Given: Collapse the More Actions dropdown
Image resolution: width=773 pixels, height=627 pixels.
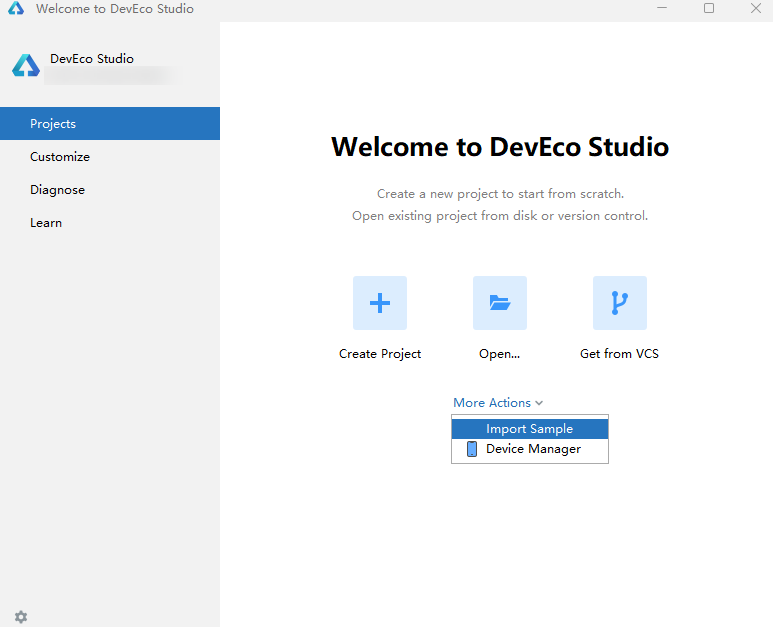Looking at the screenshot, I should [x=498, y=403].
